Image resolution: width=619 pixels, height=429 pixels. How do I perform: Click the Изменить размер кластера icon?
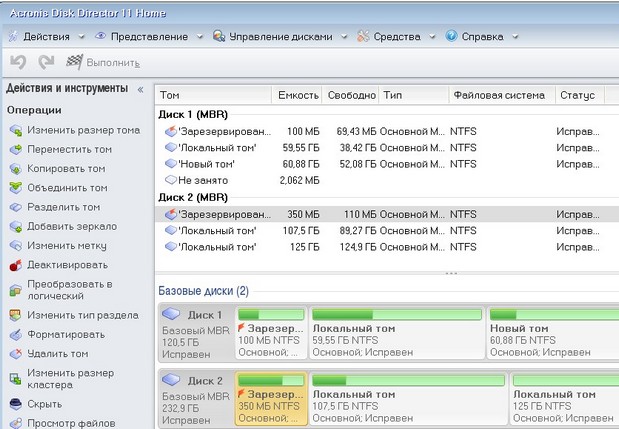[x=15, y=379]
